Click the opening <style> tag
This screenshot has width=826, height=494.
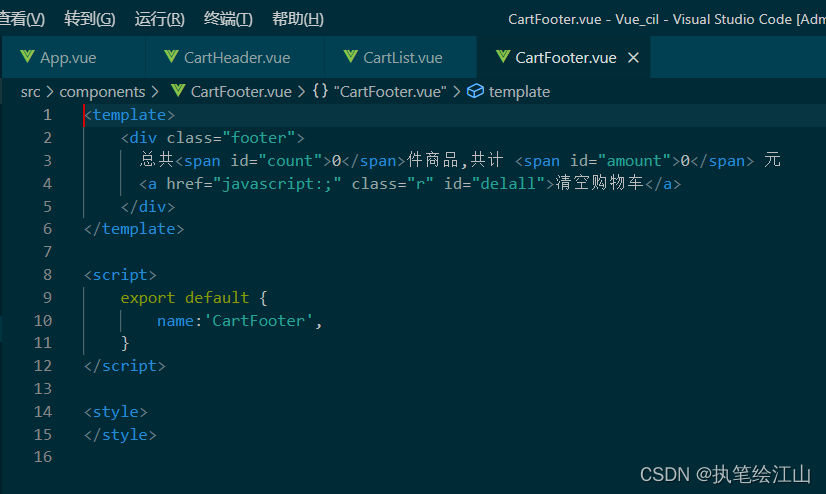click(116, 412)
